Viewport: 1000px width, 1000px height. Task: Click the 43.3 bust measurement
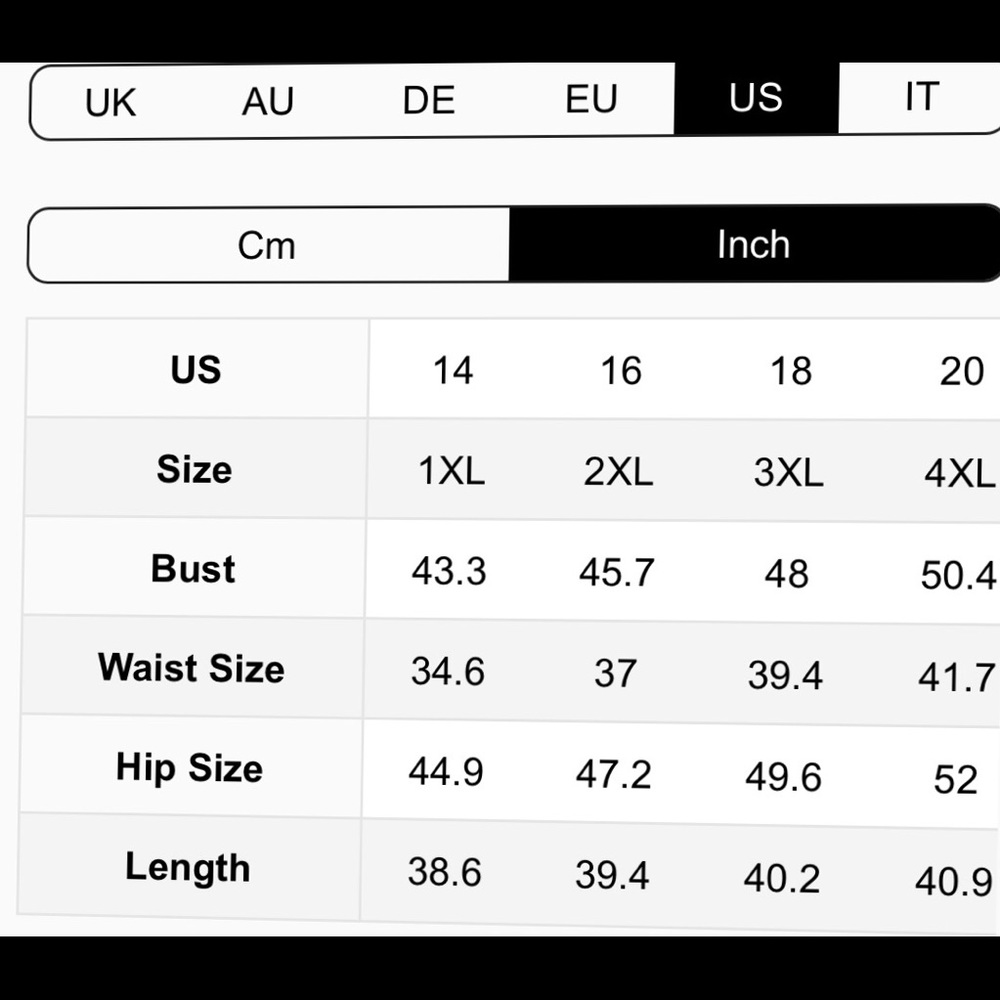pos(449,571)
